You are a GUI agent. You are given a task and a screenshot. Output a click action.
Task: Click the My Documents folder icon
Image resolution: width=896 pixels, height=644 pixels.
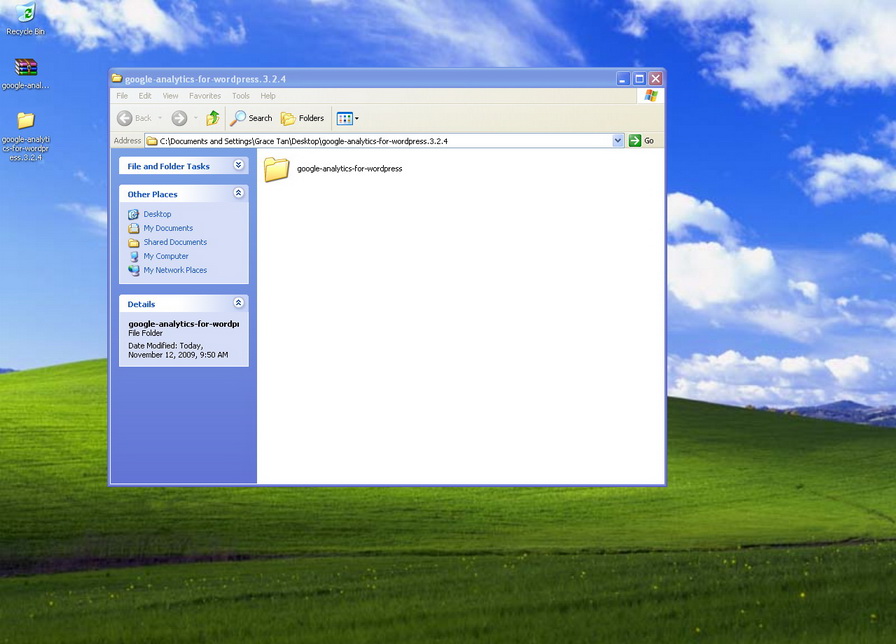[x=134, y=228]
